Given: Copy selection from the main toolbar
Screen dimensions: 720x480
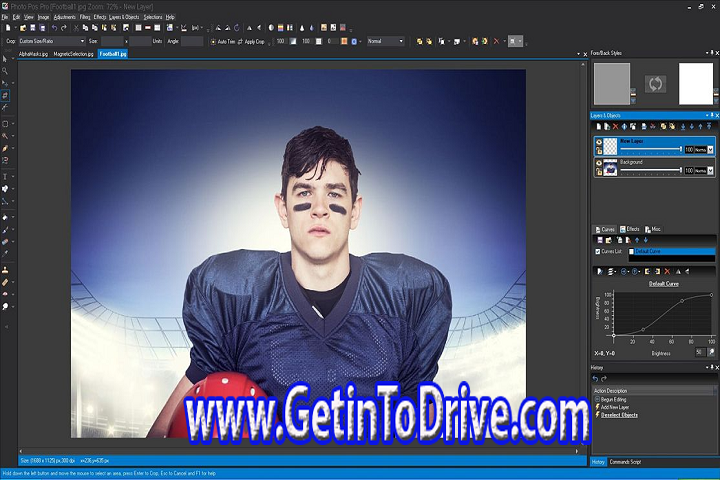Looking at the screenshot, I should [x=85, y=28].
